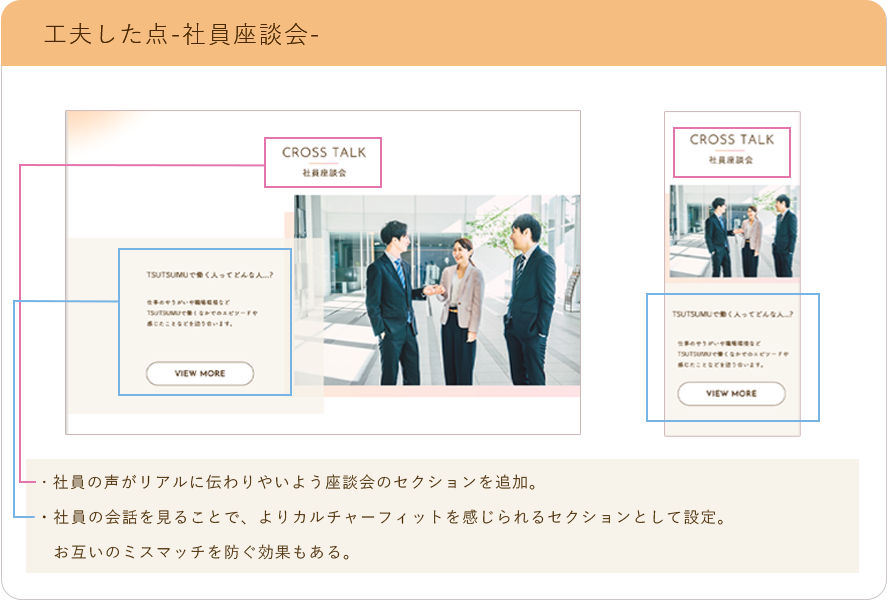Open the slide title 工夫した点-社員座談会-

(181, 34)
